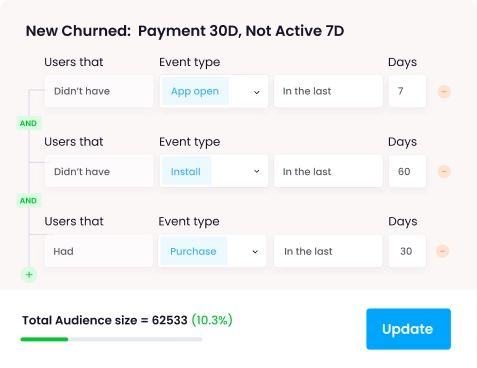Remove the App open condition row
The image size is (477, 368).
point(444,92)
